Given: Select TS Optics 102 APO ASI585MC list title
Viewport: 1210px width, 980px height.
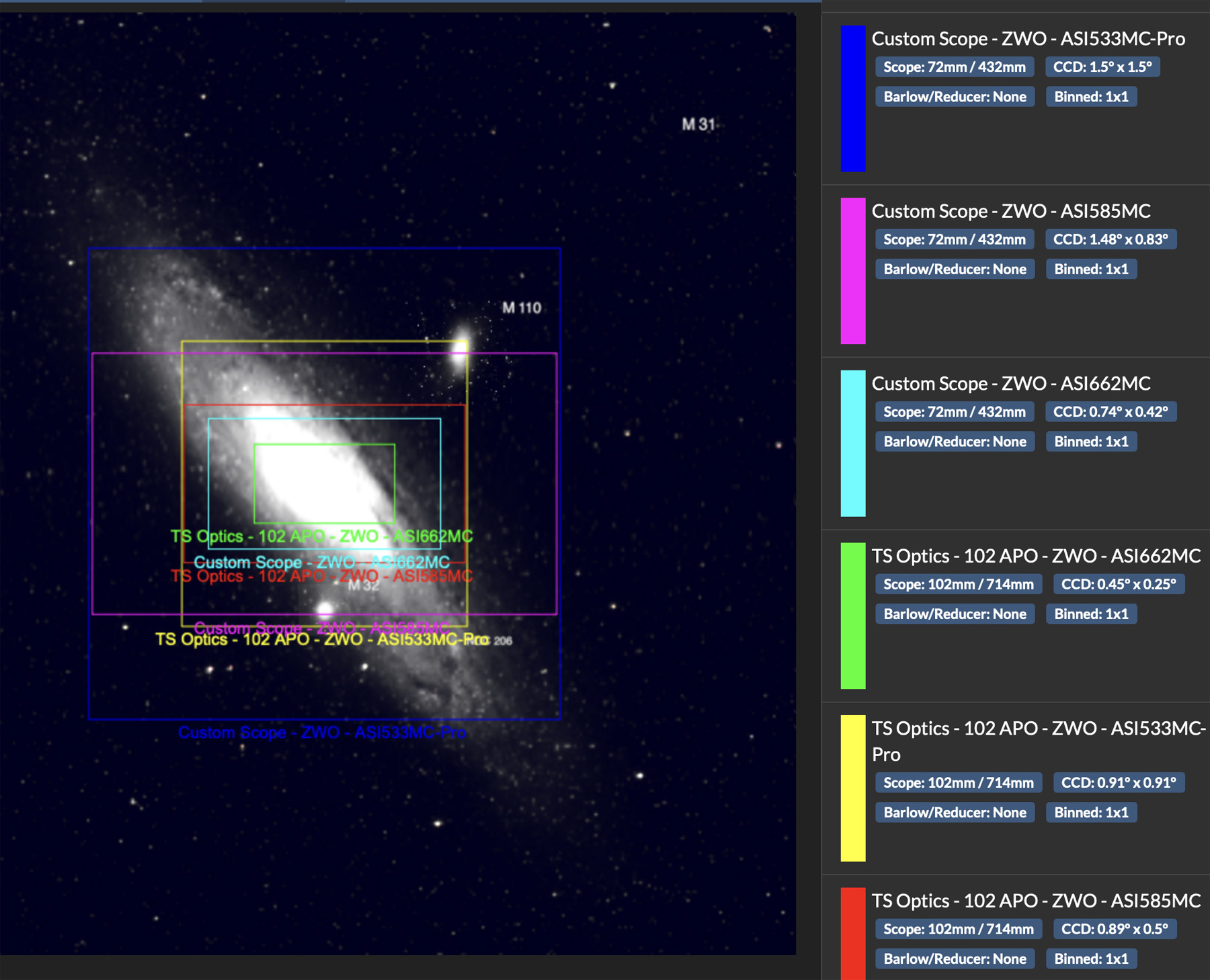Looking at the screenshot, I should (x=1036, y=901).
